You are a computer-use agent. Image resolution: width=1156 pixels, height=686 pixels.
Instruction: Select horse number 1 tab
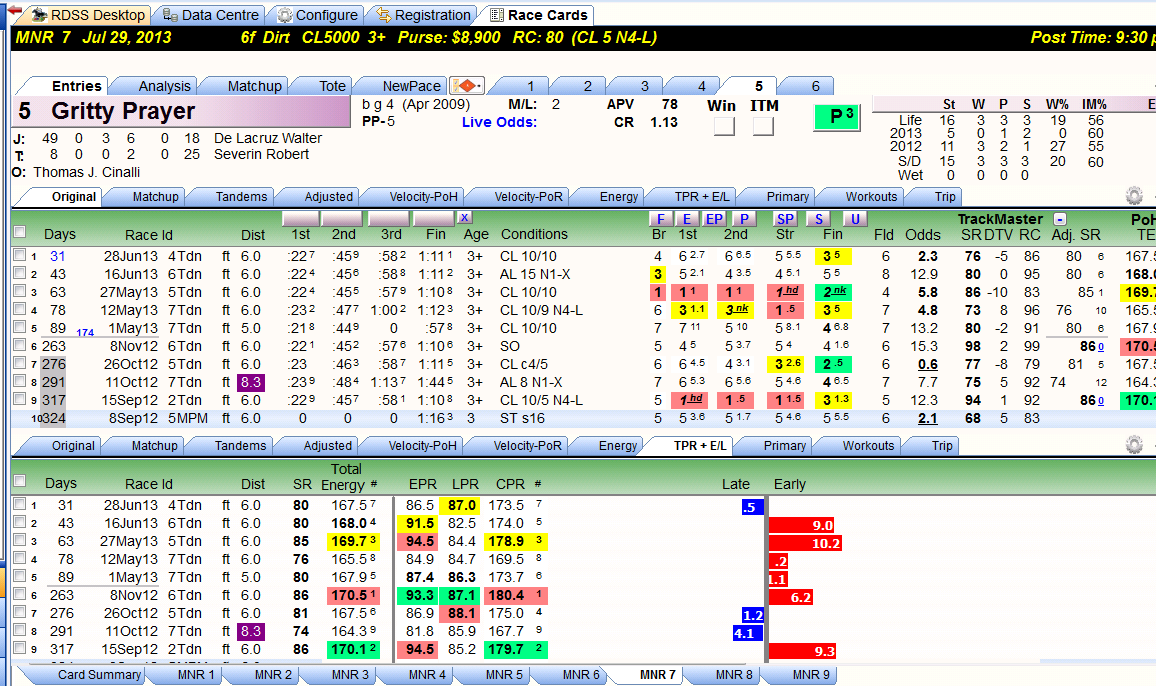531,86
